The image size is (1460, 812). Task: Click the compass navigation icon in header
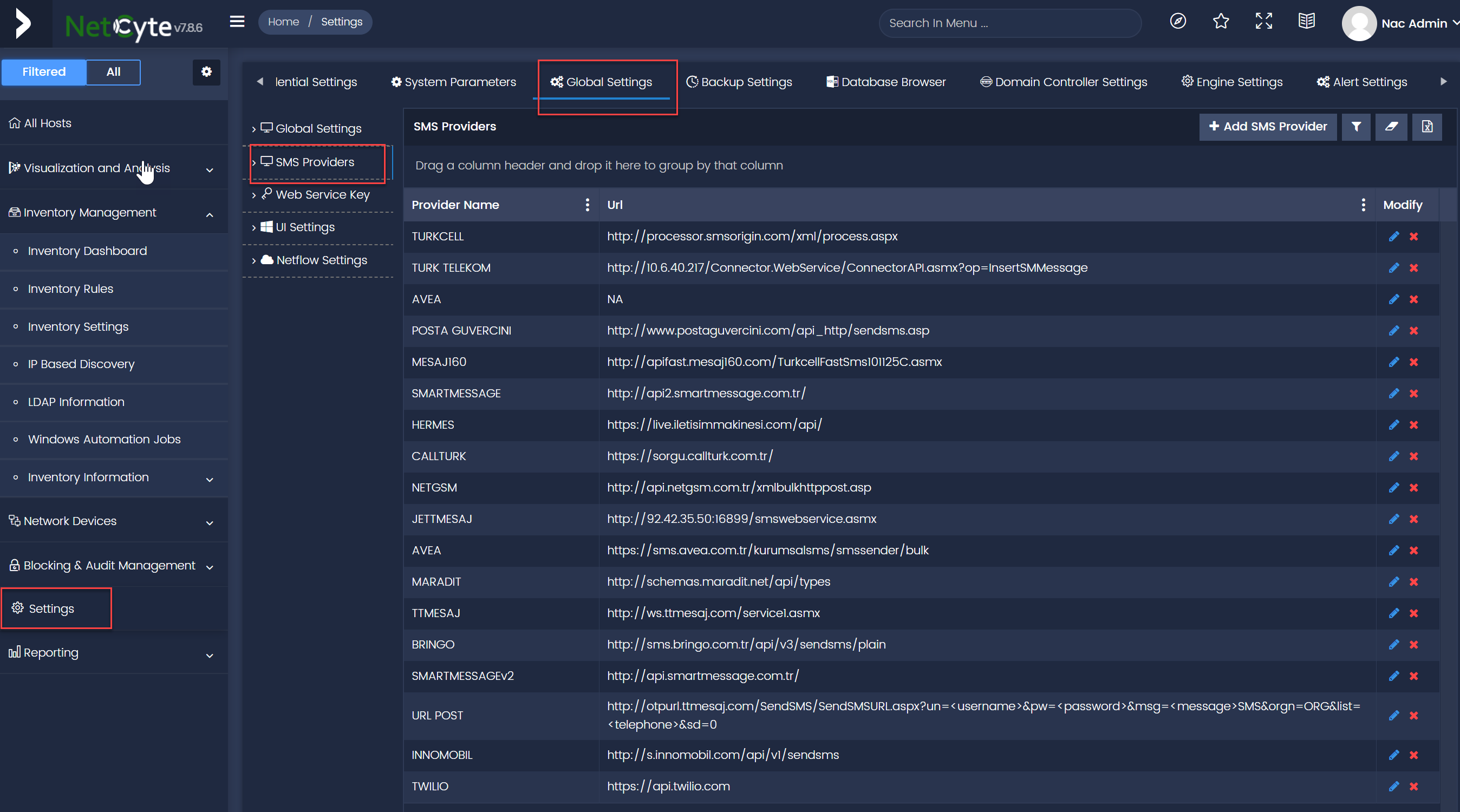[1178, 22]
